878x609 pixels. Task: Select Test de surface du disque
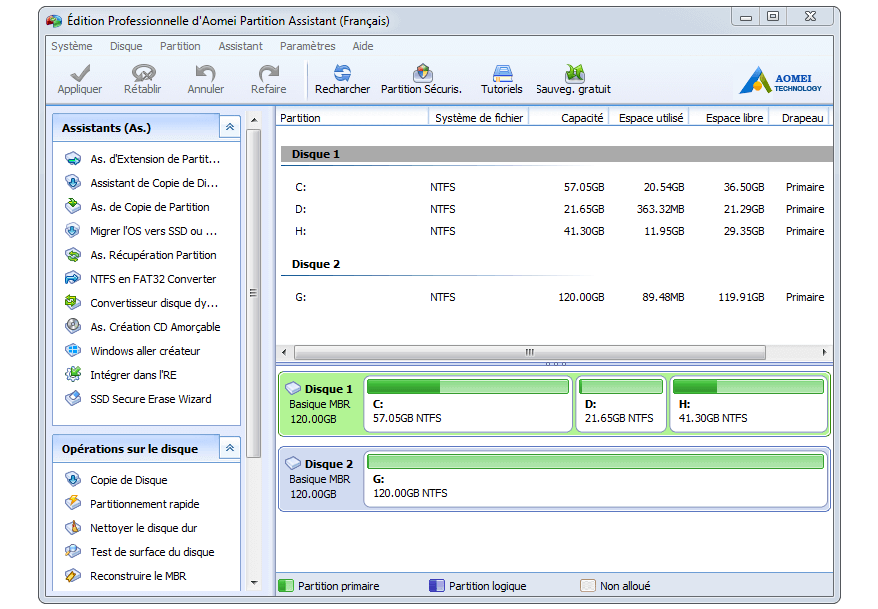(152, 552)
